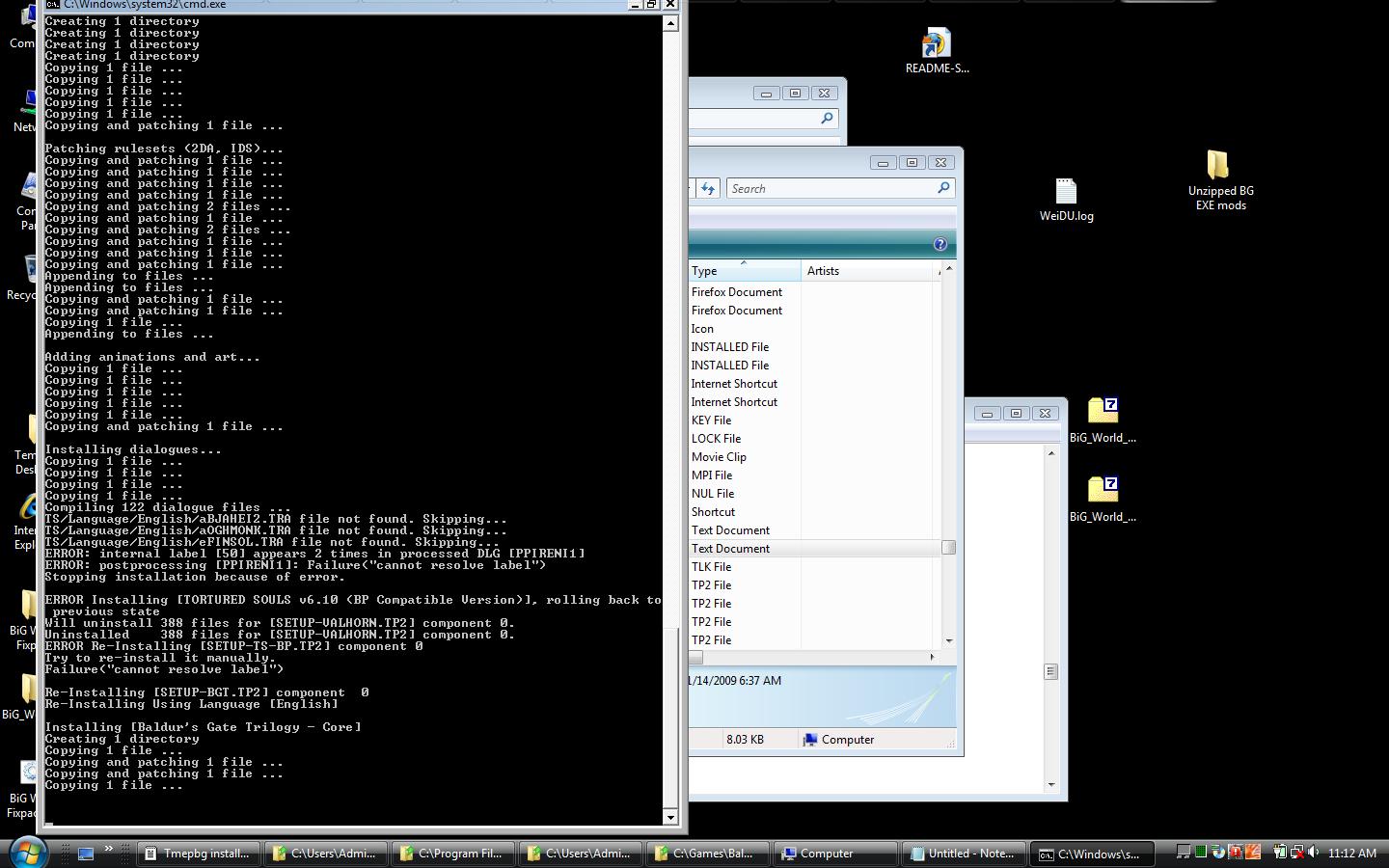
Task: Open Explorer help with the blue question mark
Action: click(940, 244)
